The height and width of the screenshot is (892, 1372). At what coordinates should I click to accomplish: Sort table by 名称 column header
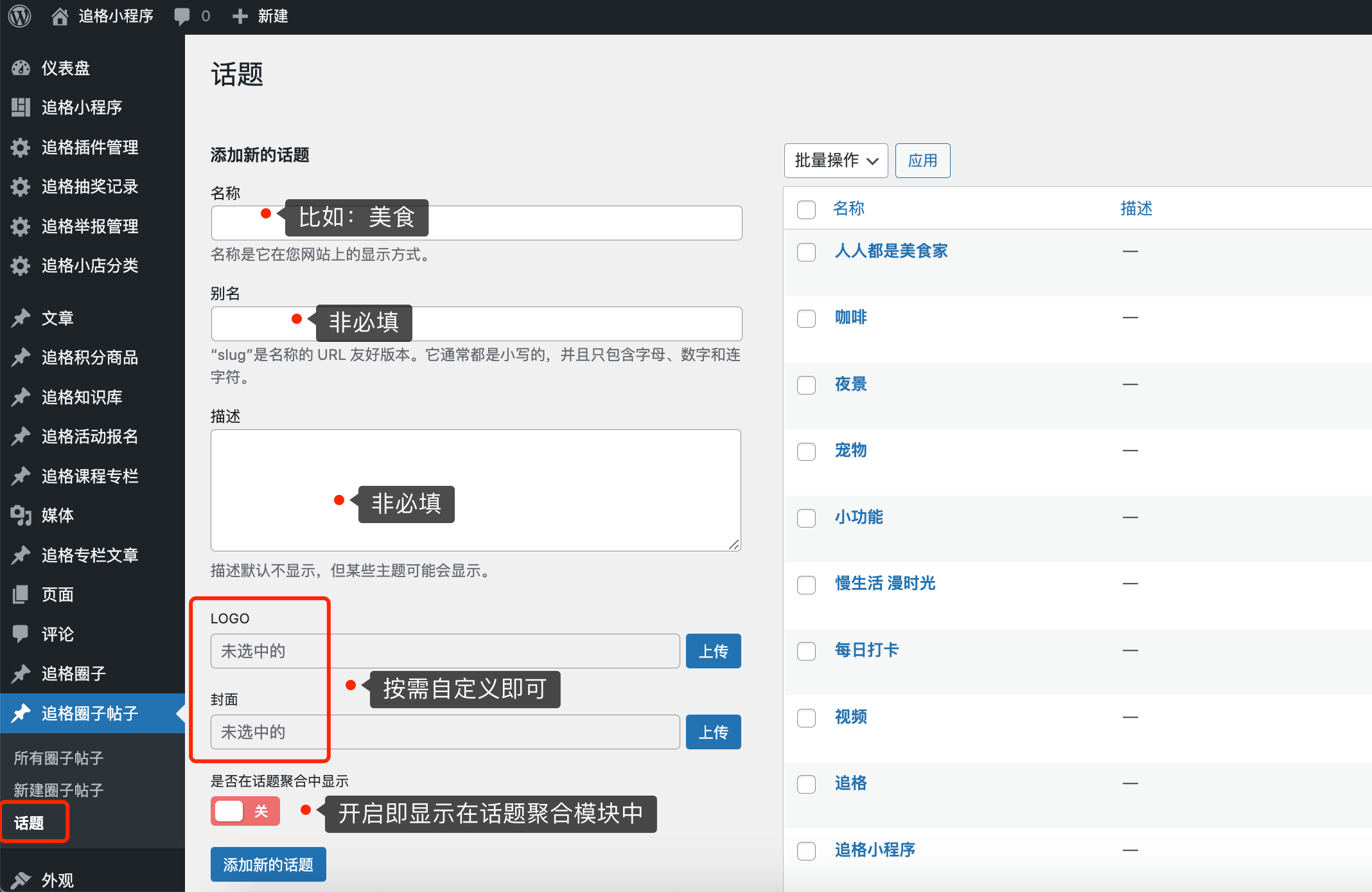[x=849, y=208]
